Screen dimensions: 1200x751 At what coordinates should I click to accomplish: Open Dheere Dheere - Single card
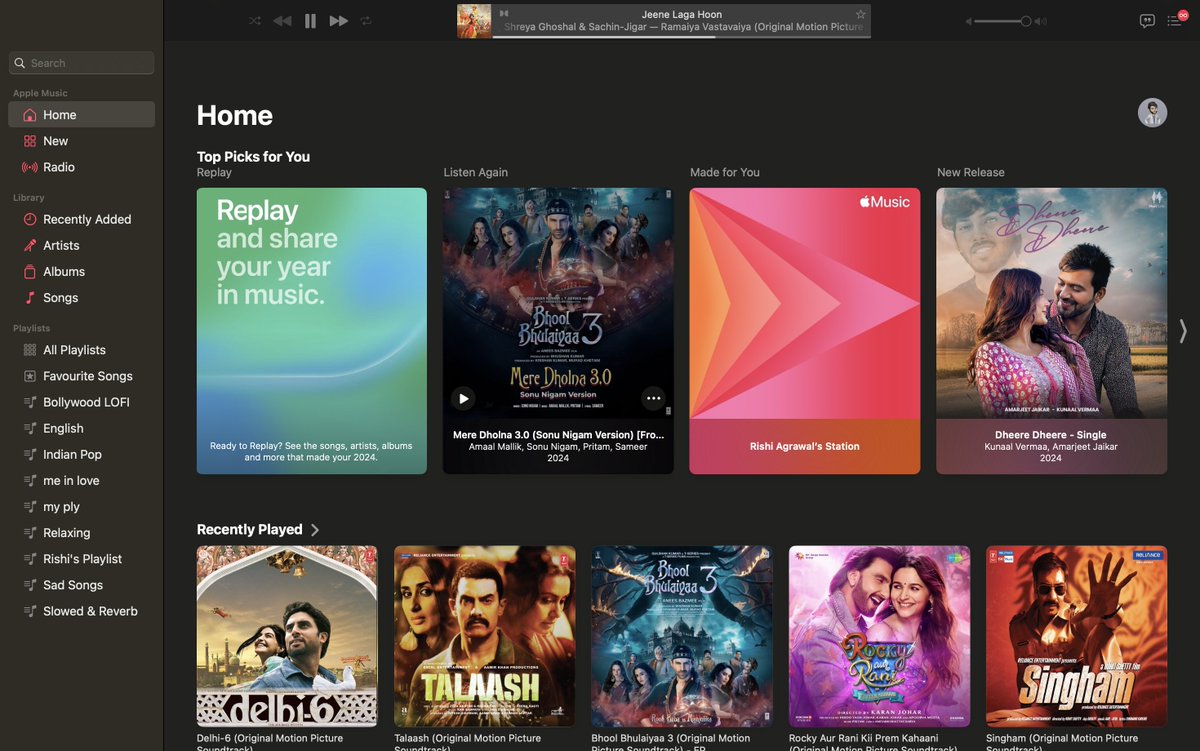pos(1052,331)
